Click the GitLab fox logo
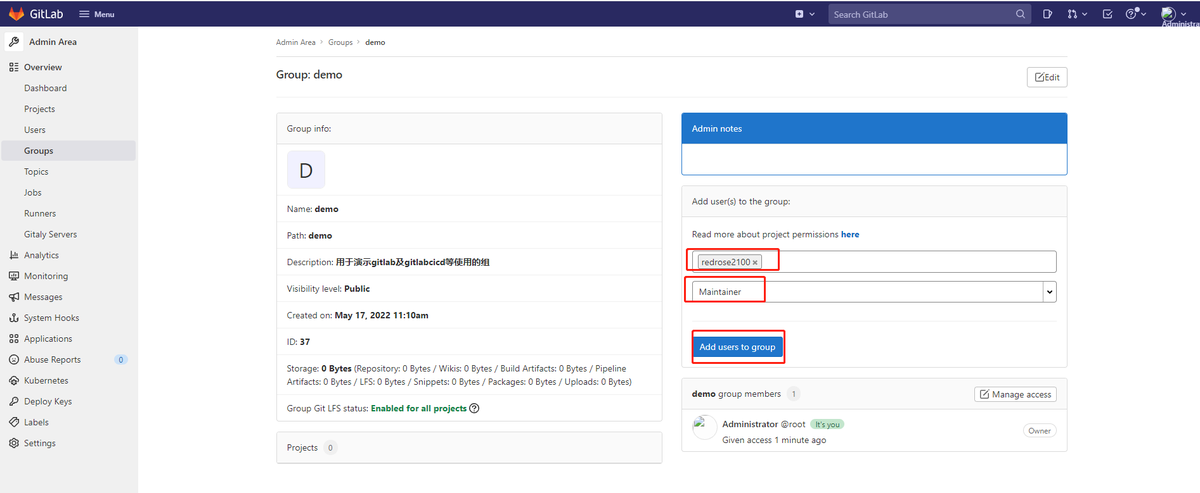This screenshot has width=1200, height=493. 17,14
